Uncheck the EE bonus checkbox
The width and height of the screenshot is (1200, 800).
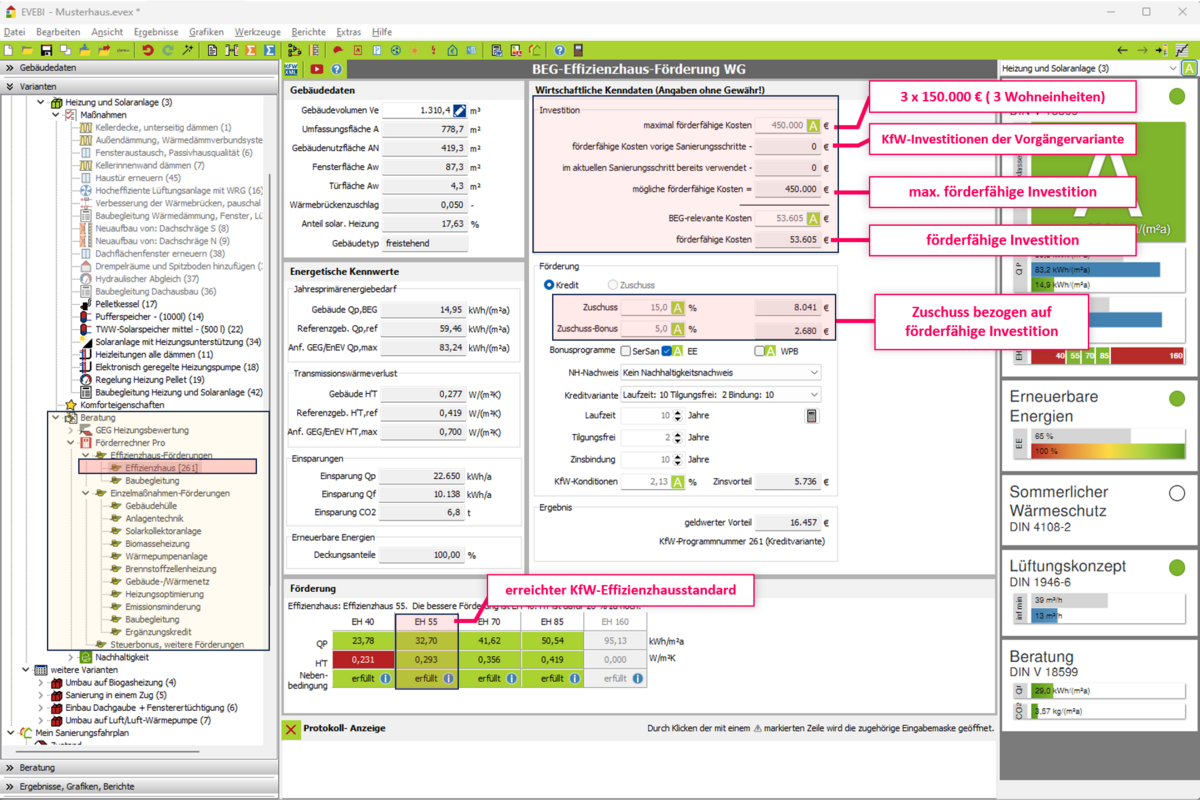(x=667, y=351)
